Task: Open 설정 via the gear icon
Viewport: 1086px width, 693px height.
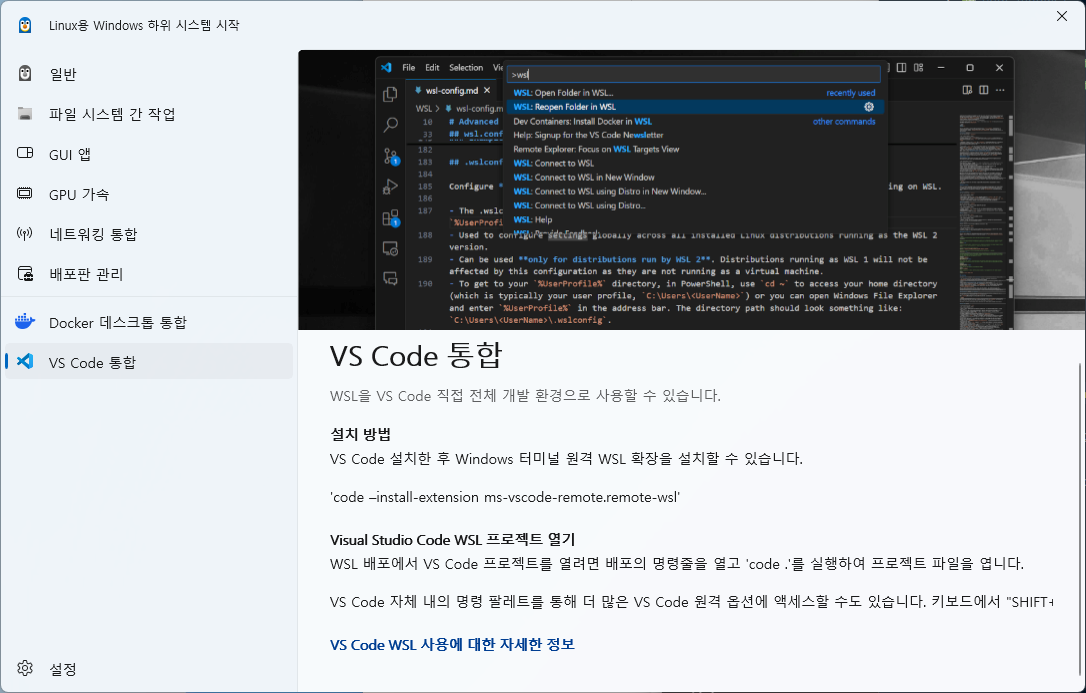Action: 26,668
